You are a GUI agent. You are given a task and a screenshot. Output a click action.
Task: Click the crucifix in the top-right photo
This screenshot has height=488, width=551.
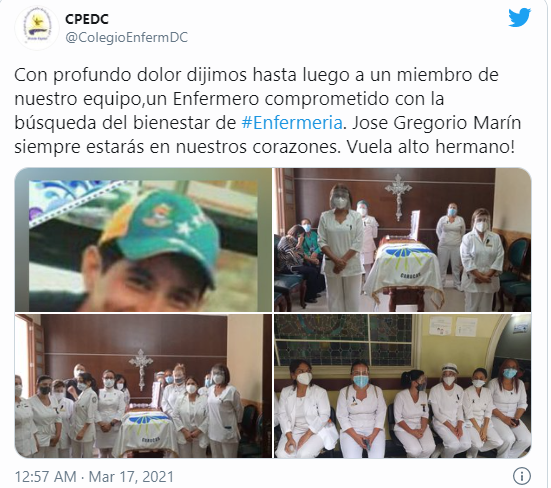pyautogui.click(x=398, y=196)
